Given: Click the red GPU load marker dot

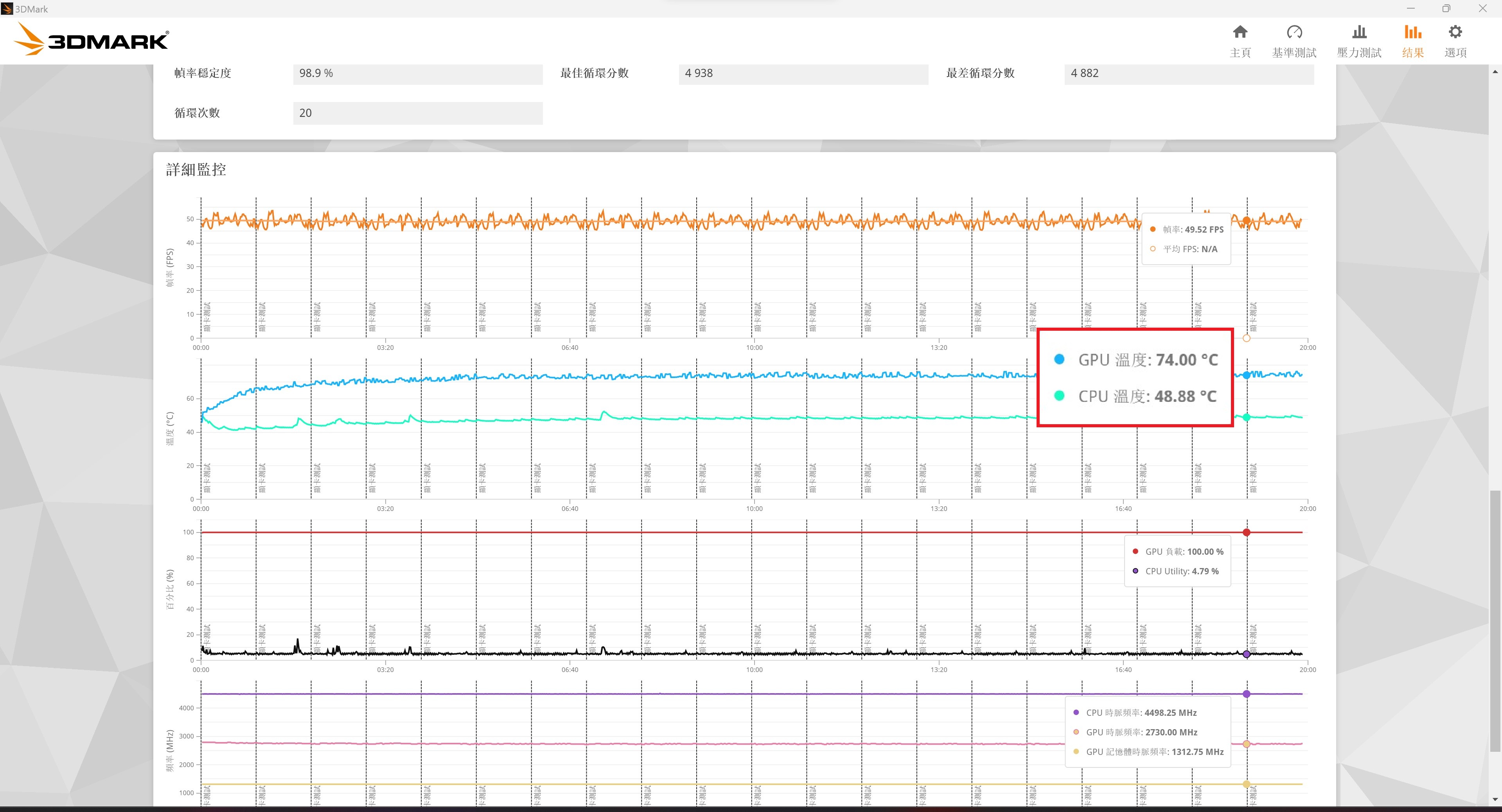Looking at the screenshot, I should 1247,532.
